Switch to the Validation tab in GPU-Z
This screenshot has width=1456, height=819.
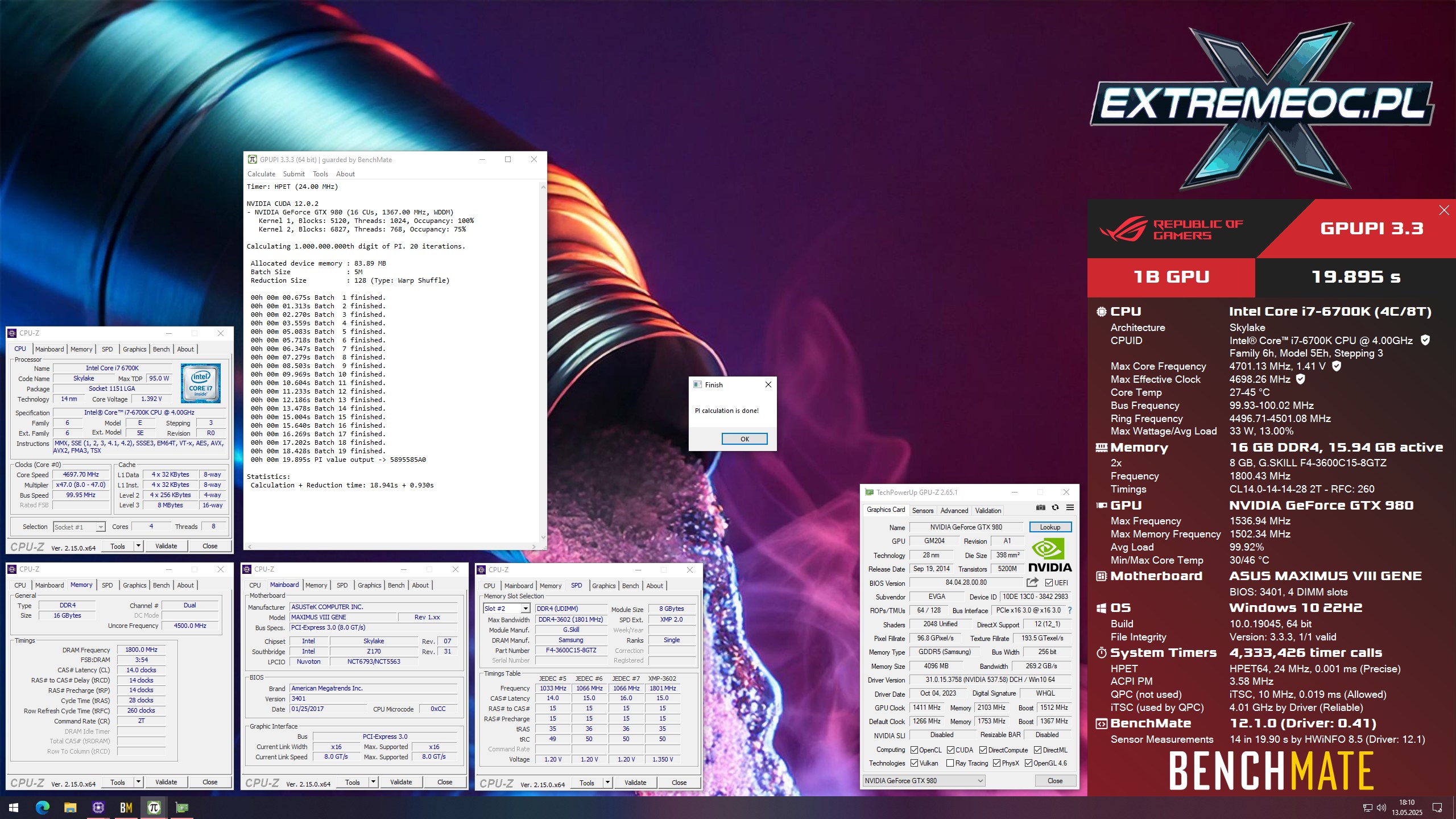(988, 511)
